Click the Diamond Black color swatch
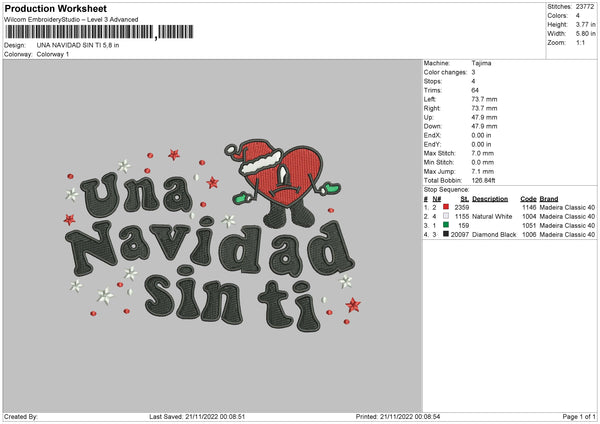Image resolution: width=600 pixels, height=424 pixels. tap(446, 234)
